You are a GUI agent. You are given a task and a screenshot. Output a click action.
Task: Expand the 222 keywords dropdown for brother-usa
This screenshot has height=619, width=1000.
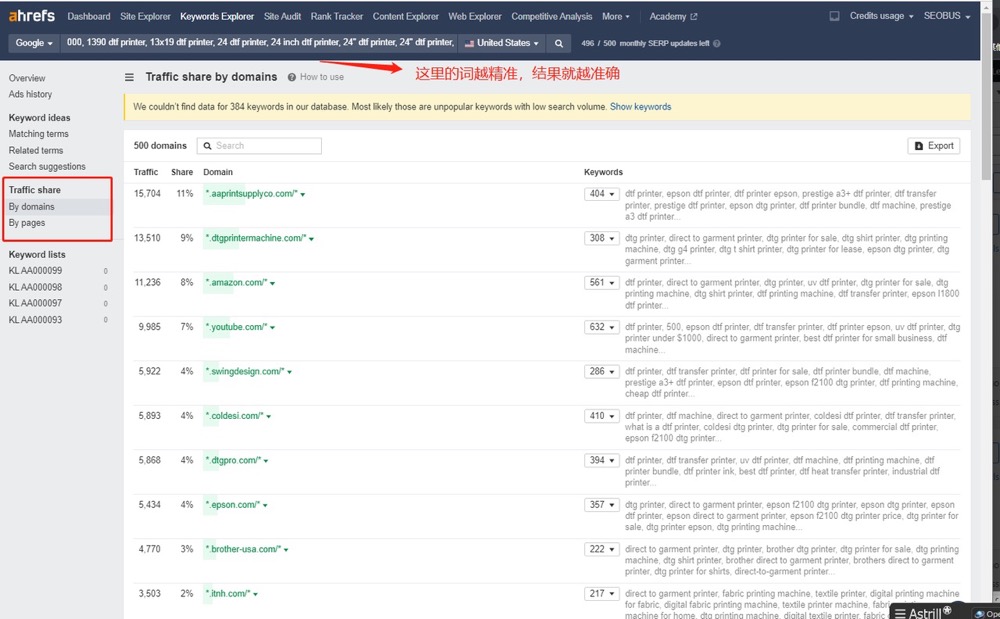[601, 549]
